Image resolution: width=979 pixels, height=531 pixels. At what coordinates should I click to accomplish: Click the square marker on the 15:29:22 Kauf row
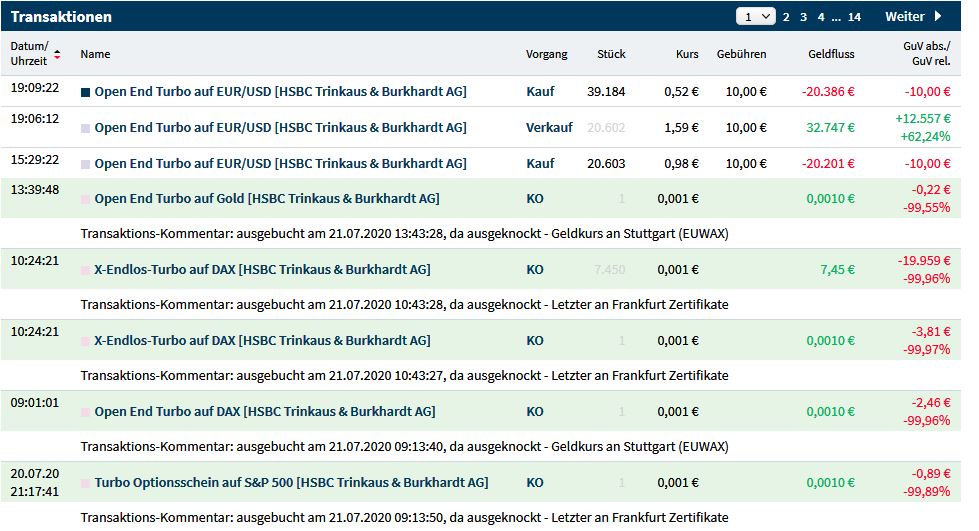[x=85, y=164]
